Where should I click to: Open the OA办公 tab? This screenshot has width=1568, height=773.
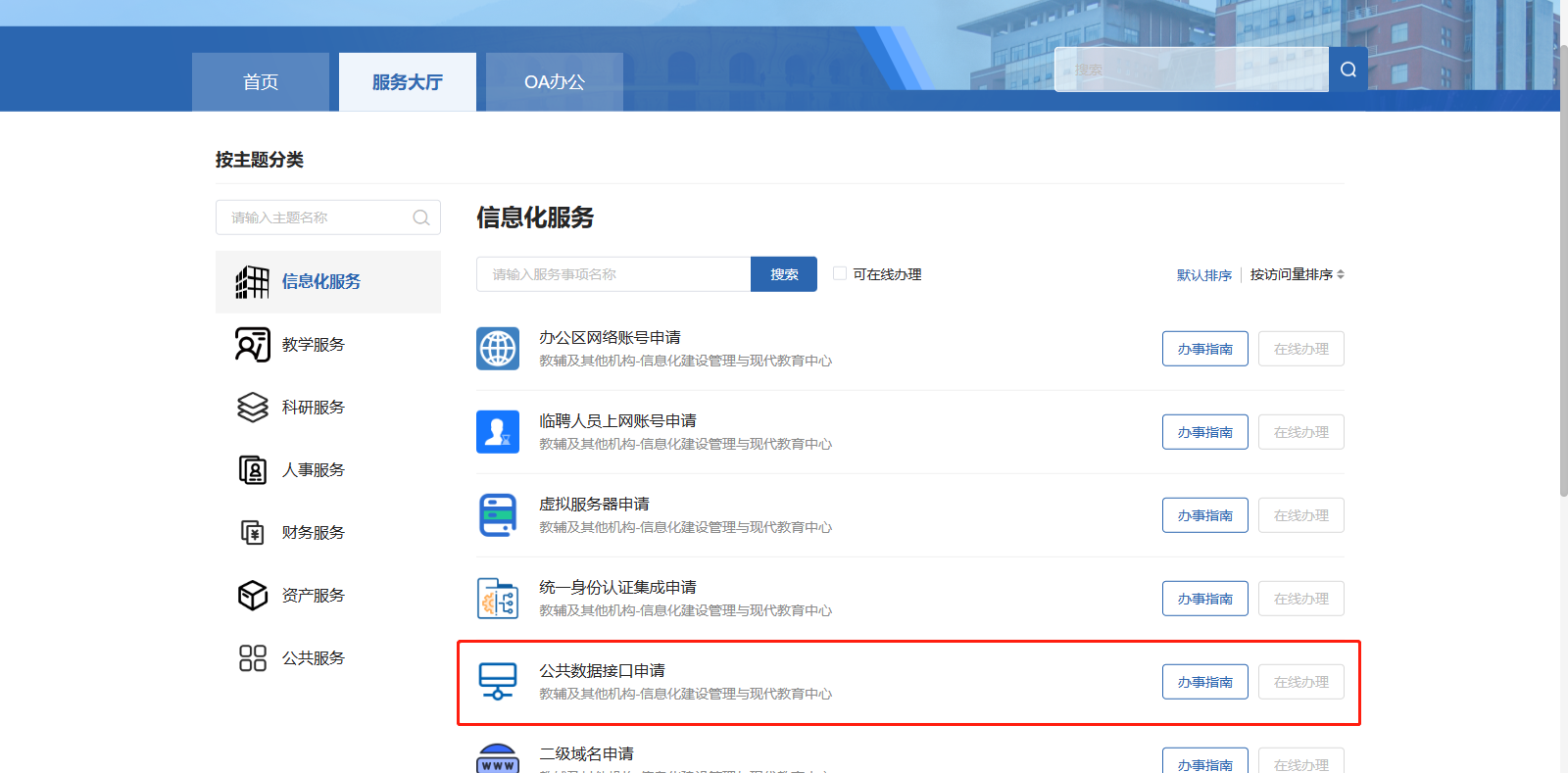click(x=555, y=82)
